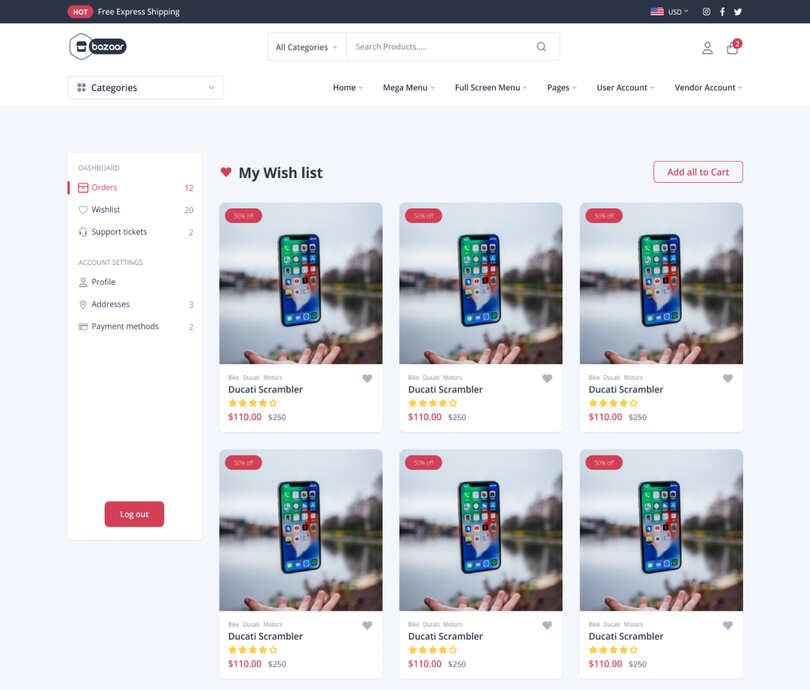This screenshot has width=810, height=690.
Task: Click the user profile icon in header
Action: 707,48
